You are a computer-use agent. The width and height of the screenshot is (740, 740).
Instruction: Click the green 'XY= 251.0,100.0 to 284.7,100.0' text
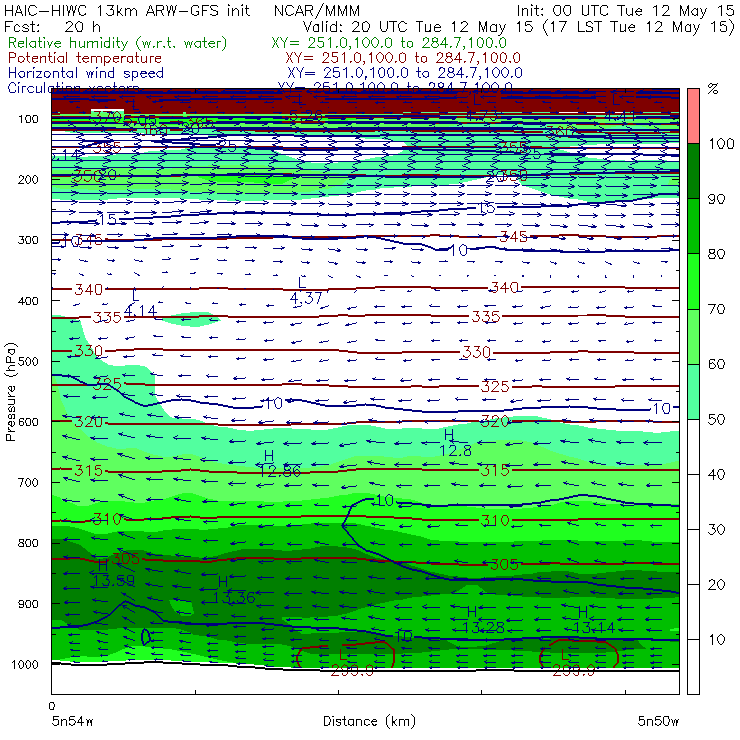[389, 43]
